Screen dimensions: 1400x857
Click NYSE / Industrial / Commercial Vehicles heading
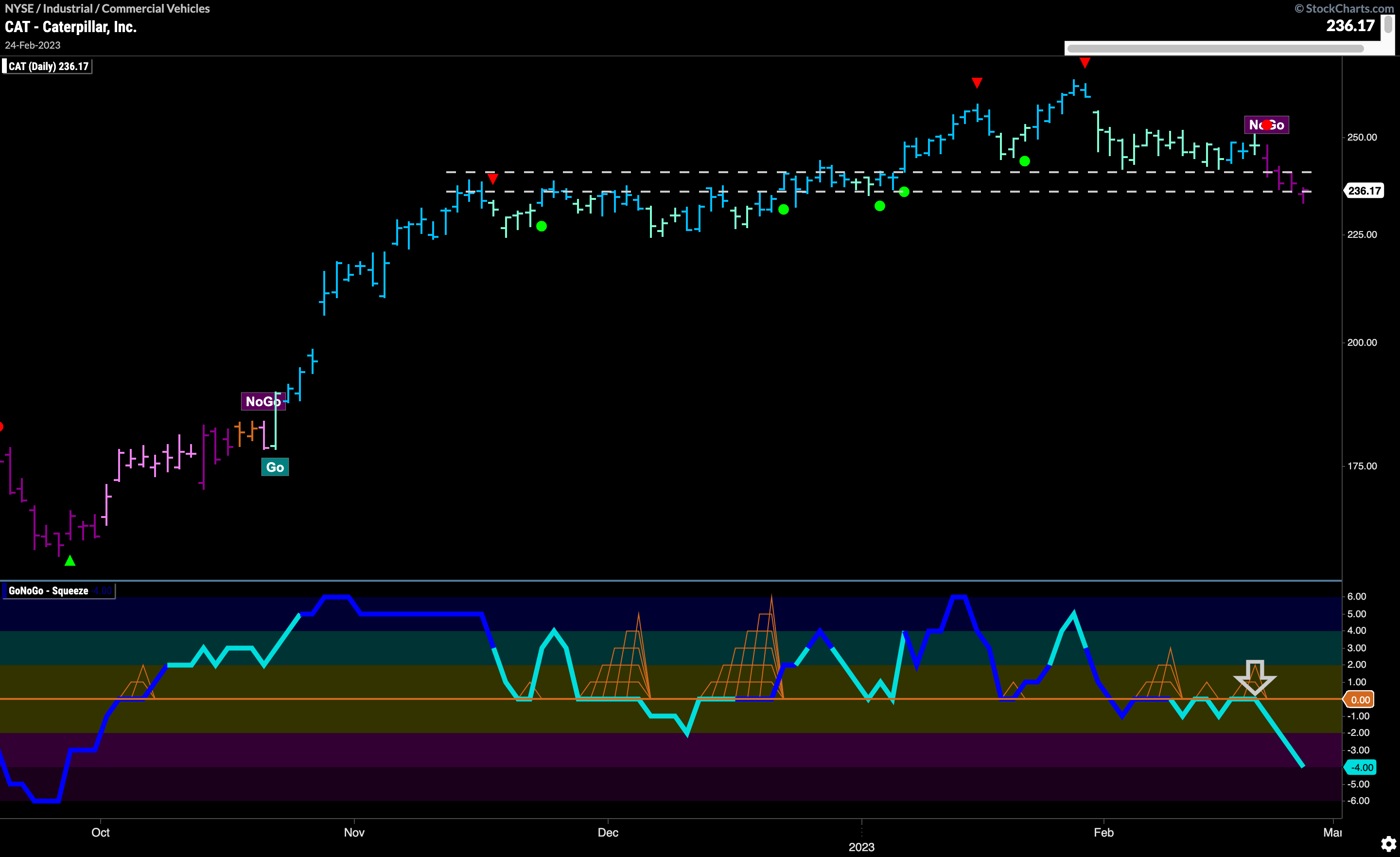point(107,9)
